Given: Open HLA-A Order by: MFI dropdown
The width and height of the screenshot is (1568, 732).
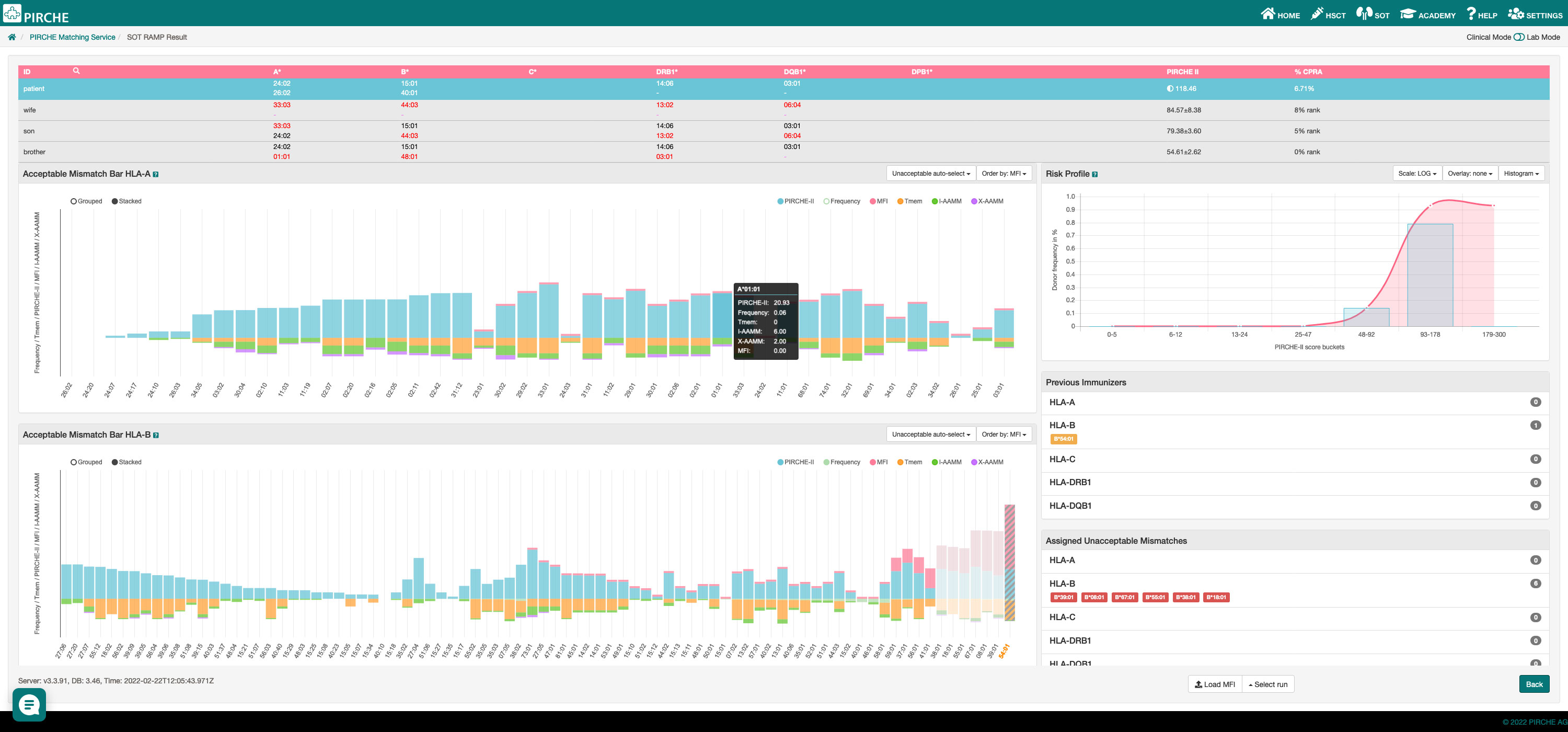Looking at the screenshot, I should (x=1004, y=174).
